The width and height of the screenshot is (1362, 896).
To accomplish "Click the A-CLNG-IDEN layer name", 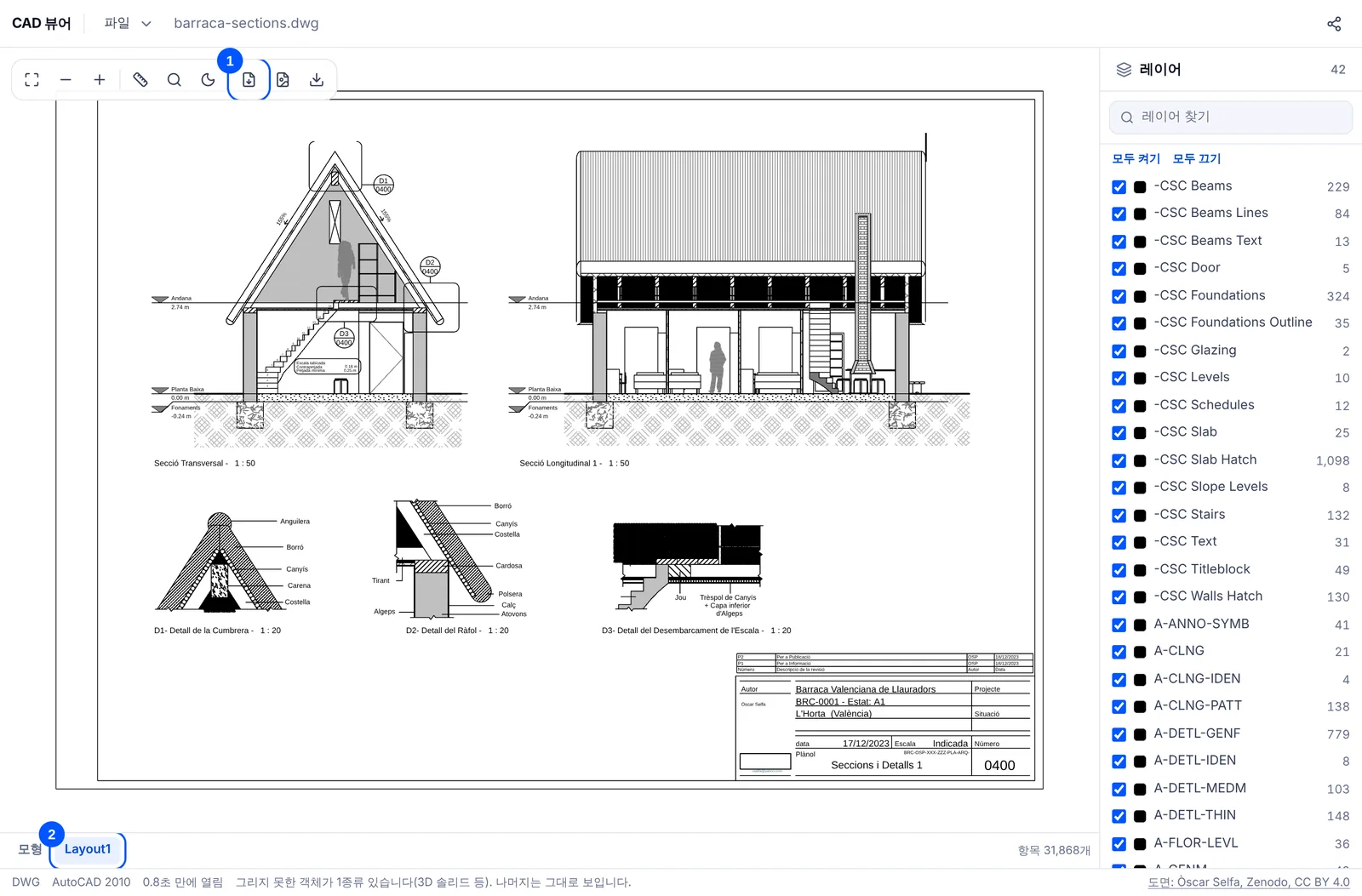I will pos(1197,679).
